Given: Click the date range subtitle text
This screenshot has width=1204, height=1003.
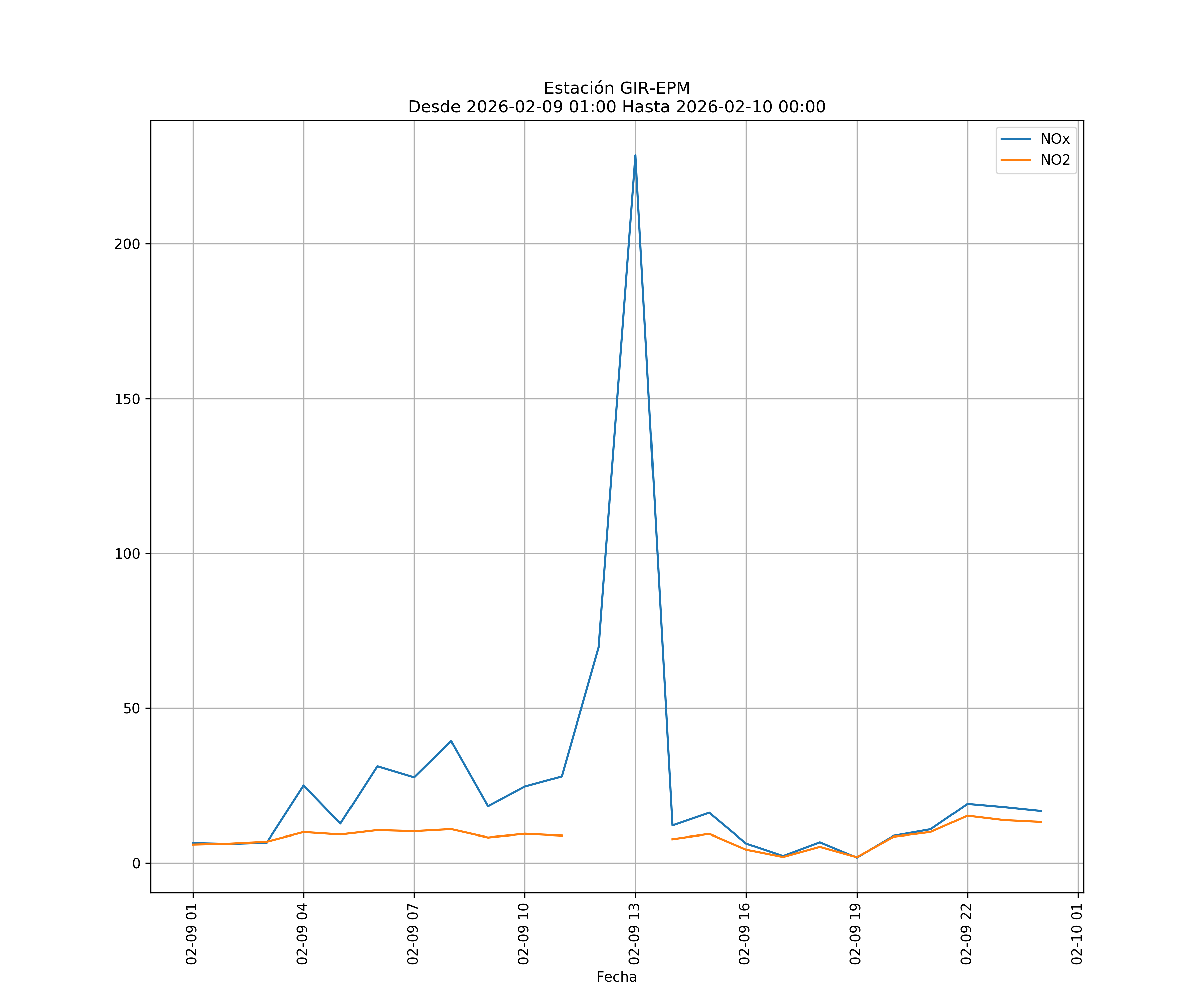Looking at the screenshot, I should pos(616,107).
